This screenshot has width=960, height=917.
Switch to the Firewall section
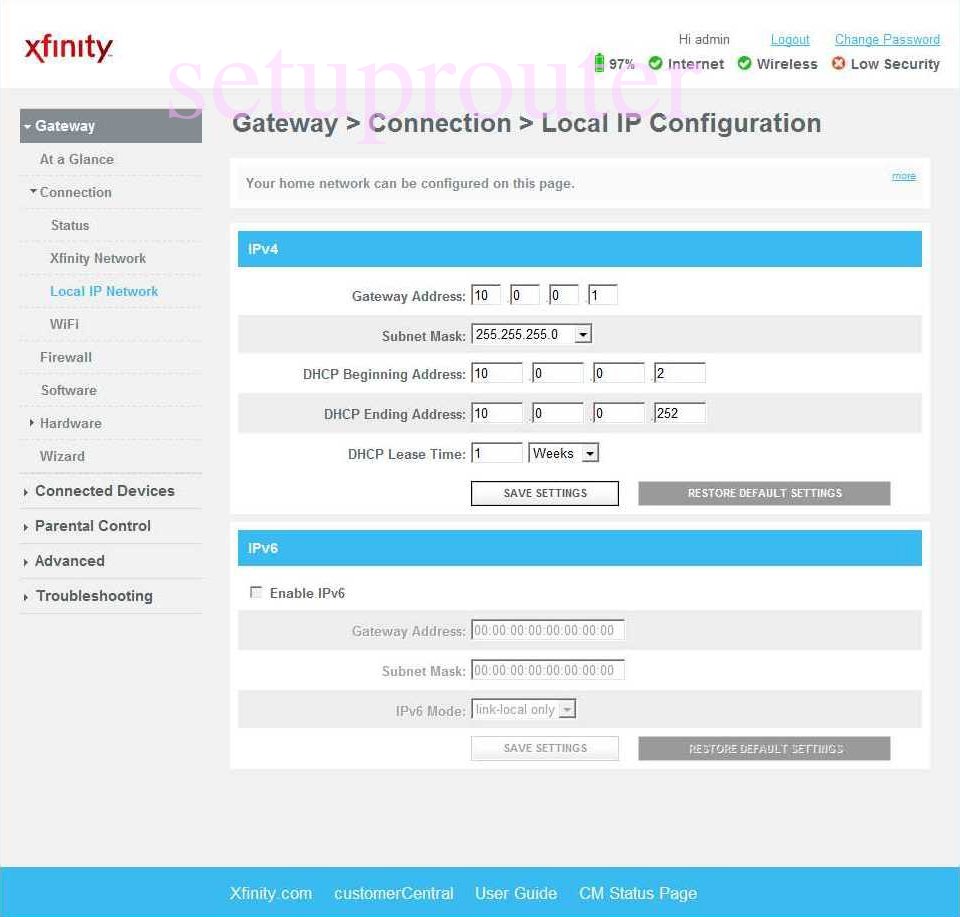coord(66,357)
